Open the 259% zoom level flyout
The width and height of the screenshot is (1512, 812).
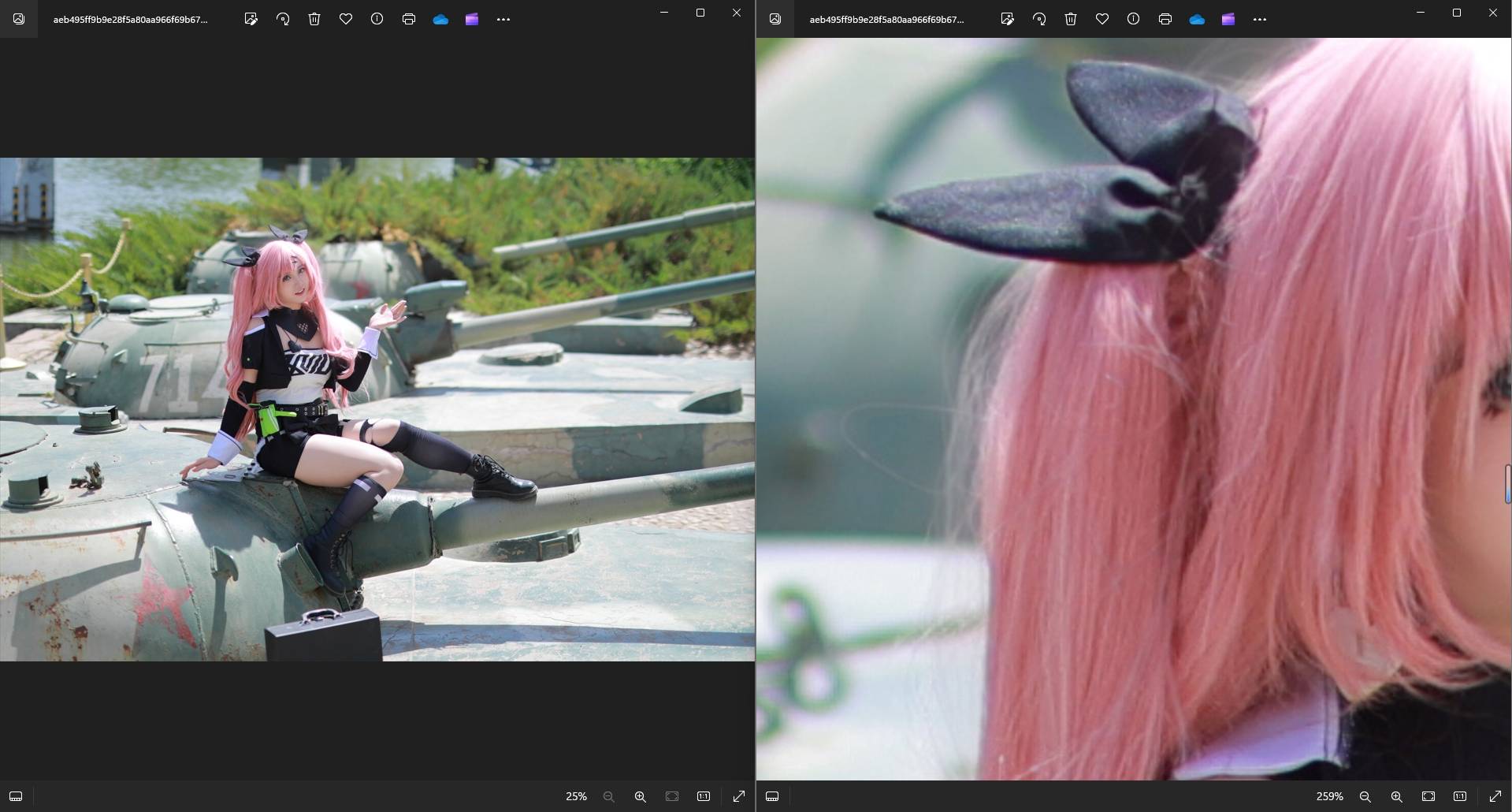click(1329, 796)
